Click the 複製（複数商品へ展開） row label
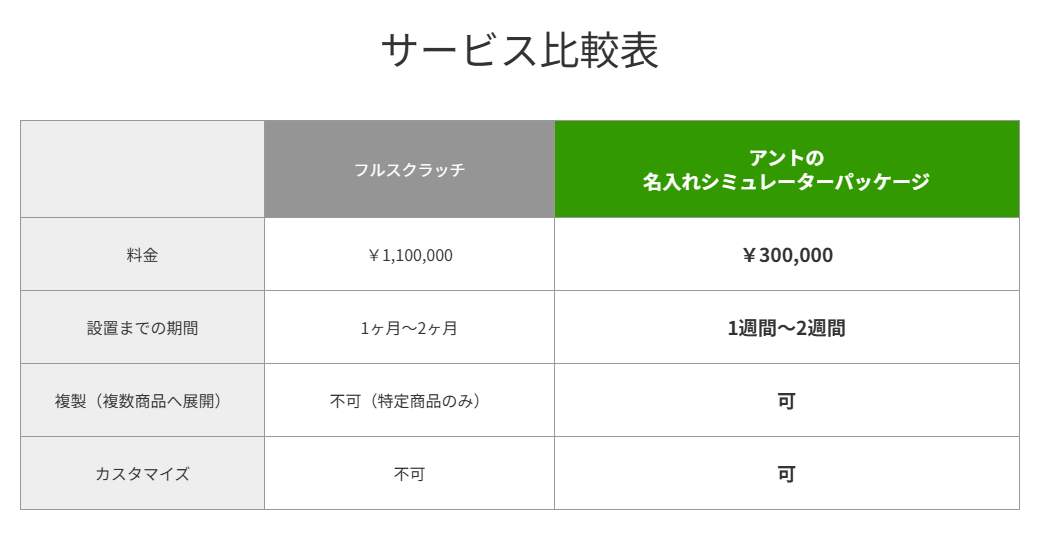Viewport: 1037px width, 537px height. [142, 401]
